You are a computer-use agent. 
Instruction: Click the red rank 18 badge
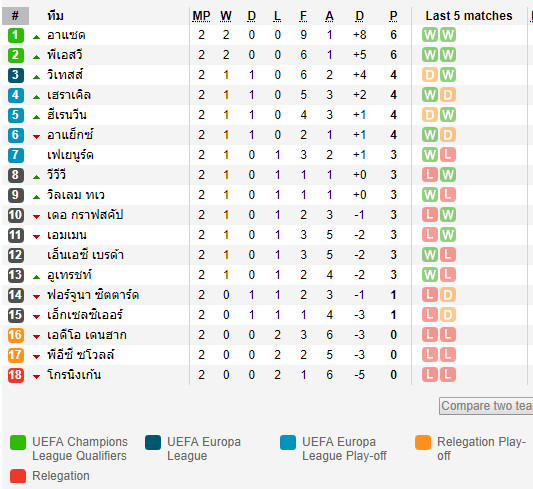(16, 375)
